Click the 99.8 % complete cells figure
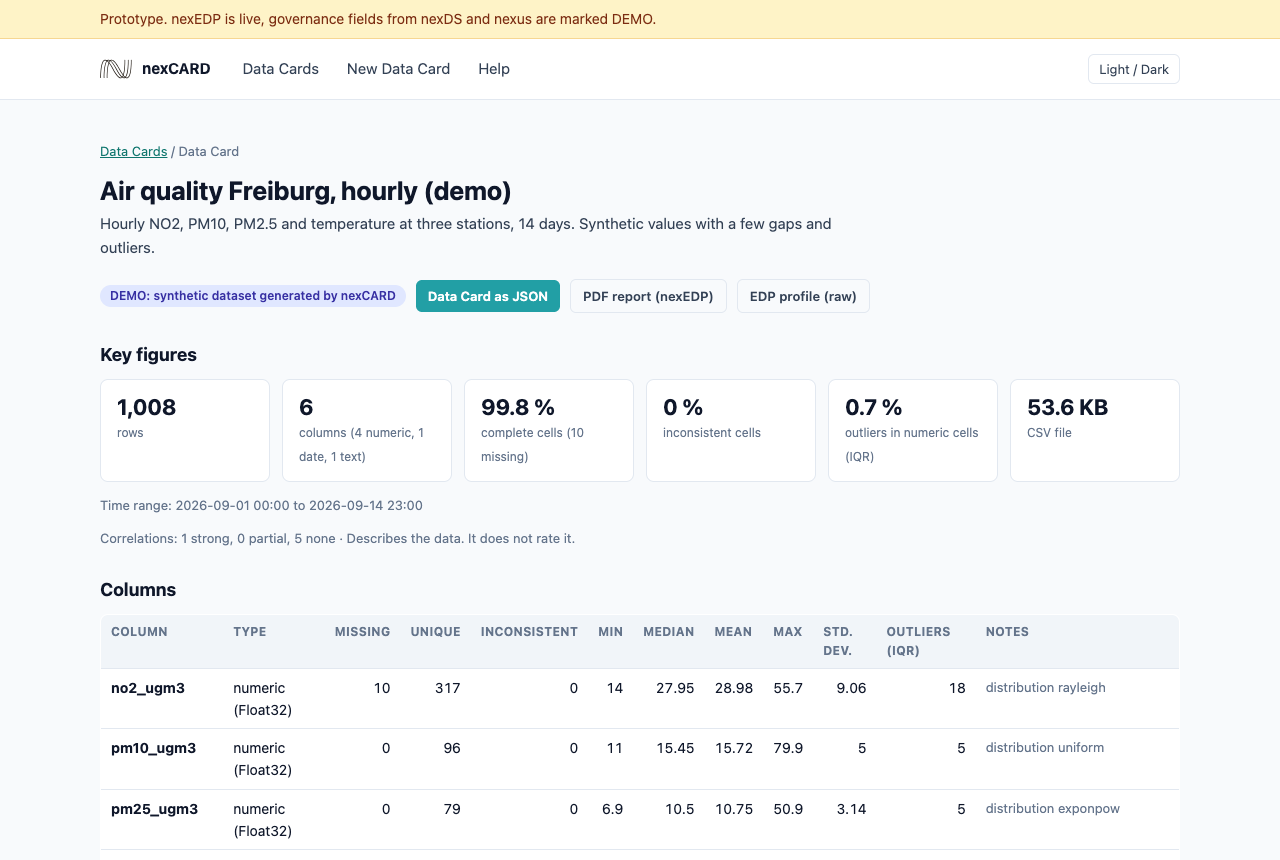The width and height of the screenshot is (1280, 860). point(549,430)
